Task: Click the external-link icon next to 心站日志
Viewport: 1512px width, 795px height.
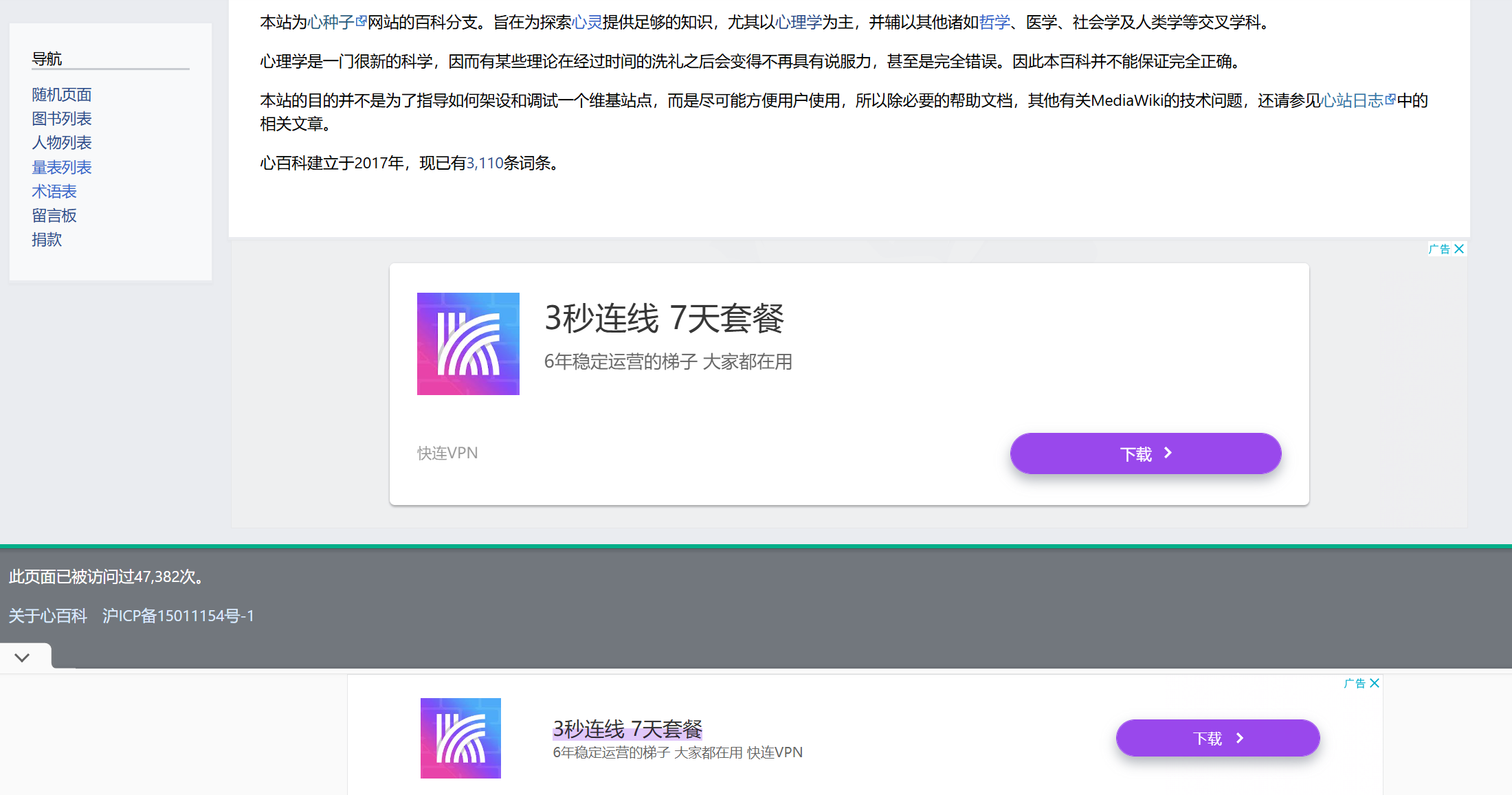Action: click(1390, 99)
